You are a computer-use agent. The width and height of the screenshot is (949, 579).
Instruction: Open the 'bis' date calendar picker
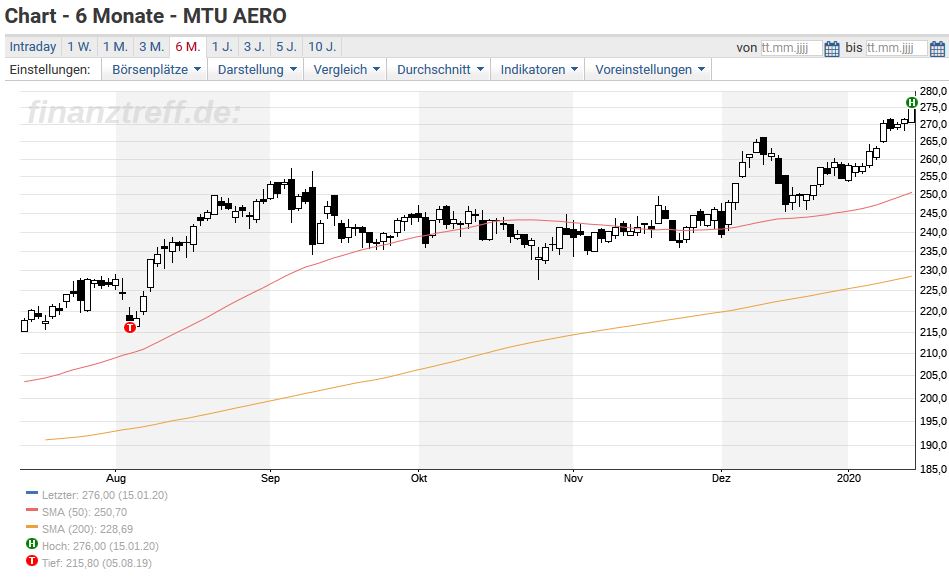pyautogui.click(x=937, y=48)
